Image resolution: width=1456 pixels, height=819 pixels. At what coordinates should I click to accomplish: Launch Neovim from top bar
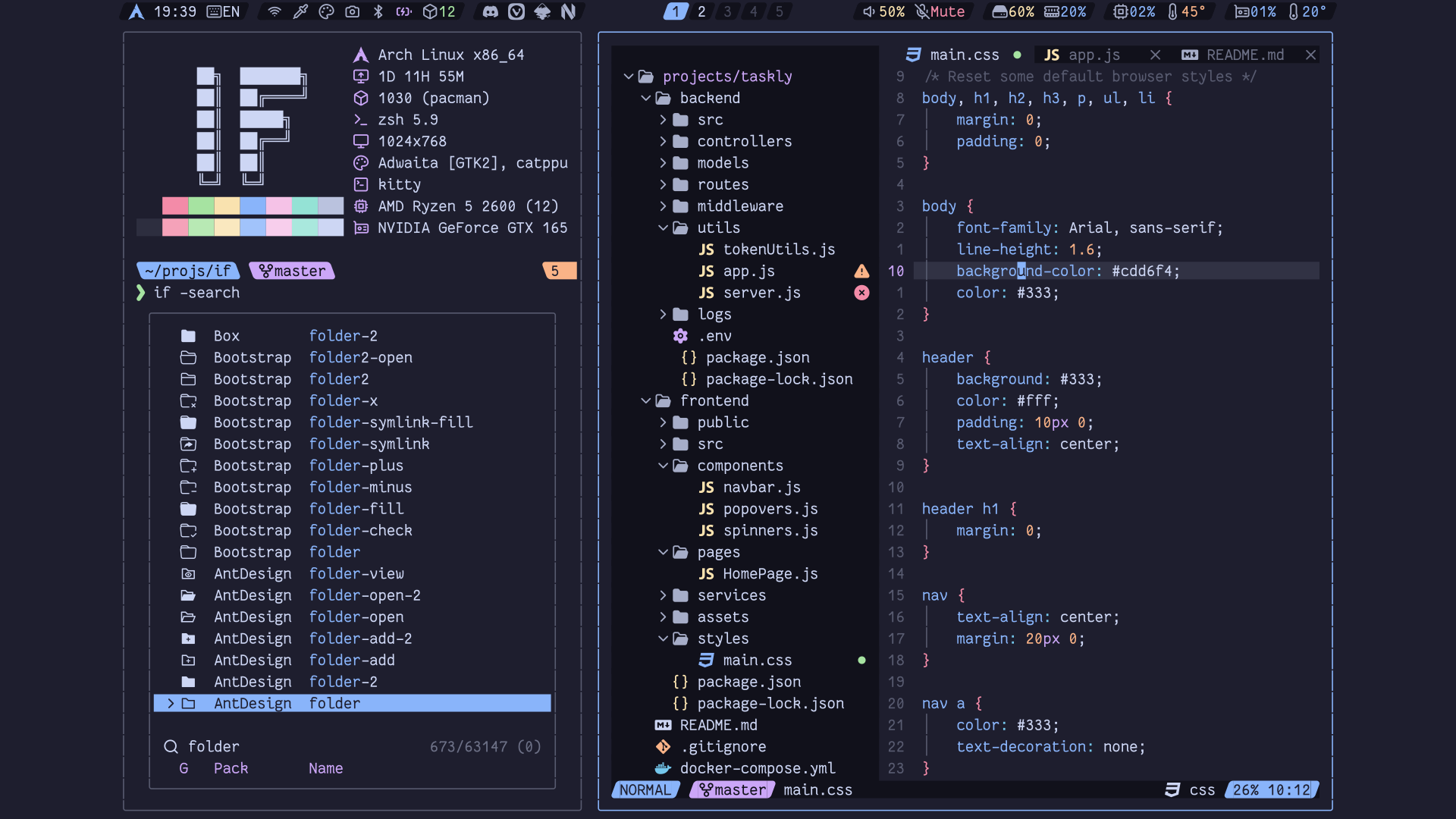(568, 11)
